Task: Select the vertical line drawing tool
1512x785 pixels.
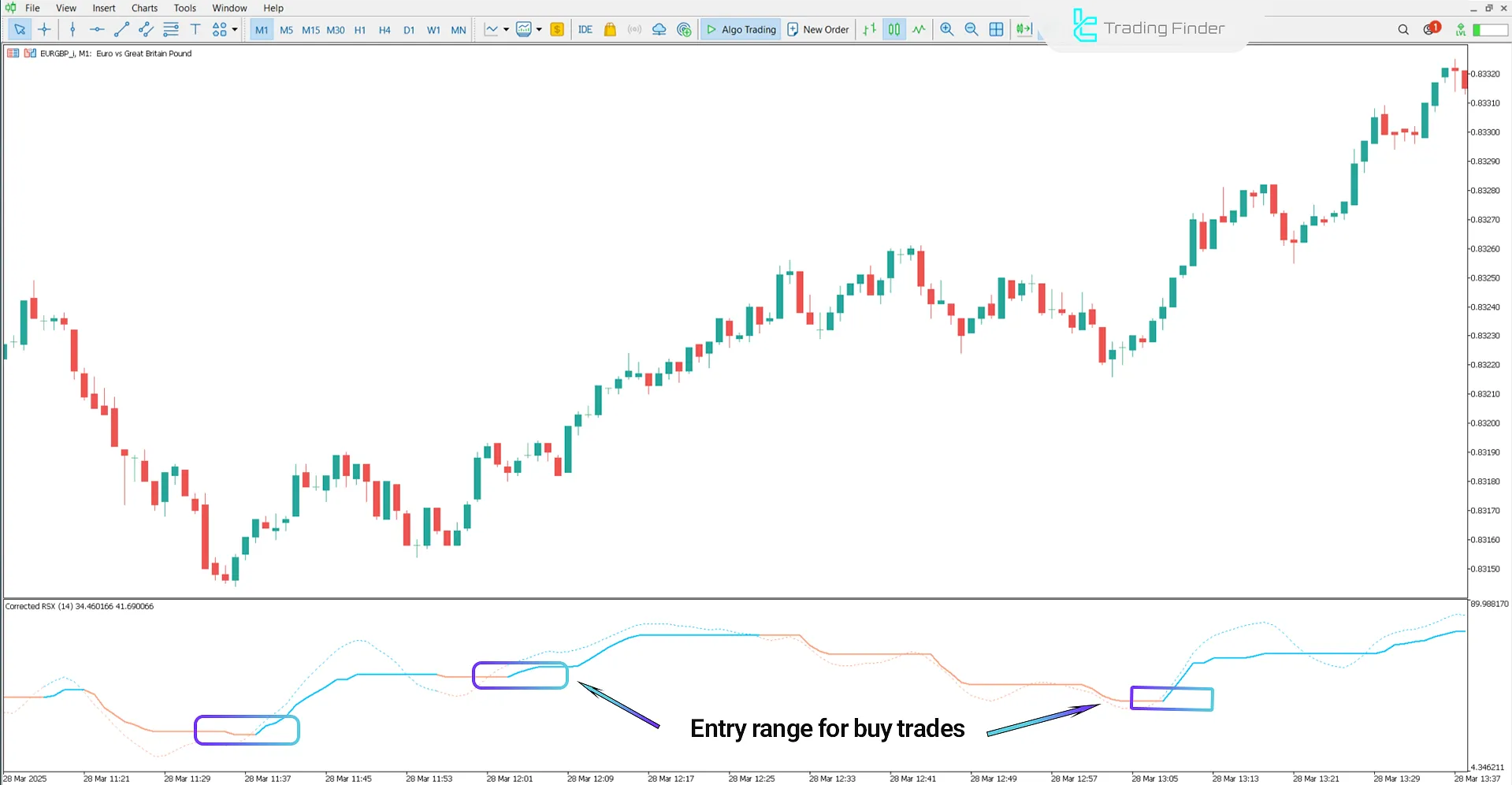Action: click(x=72, y=29)
